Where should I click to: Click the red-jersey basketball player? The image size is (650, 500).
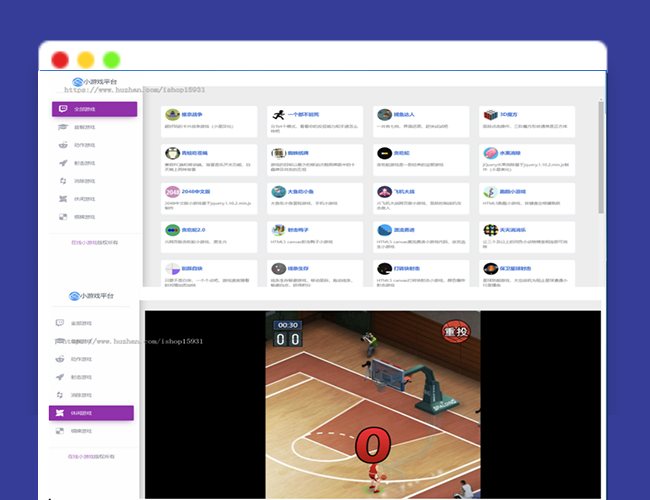coord(374,478)
